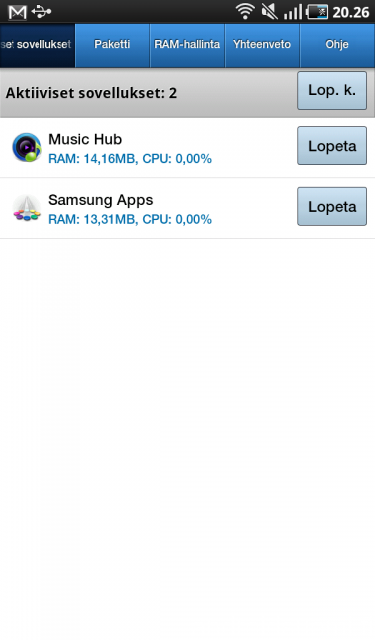The image size is (375, 640).
Task: Open the RAM-hallinta tab
Action: pos(187,45)
